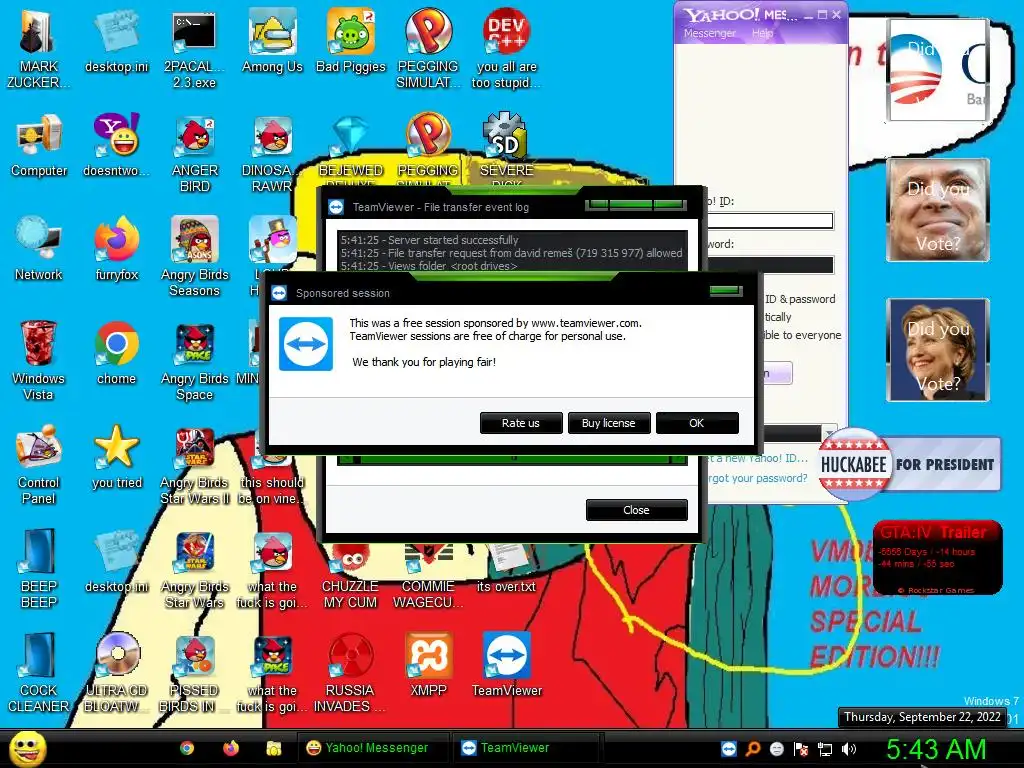The width and height of the screenshot is (1024, 768).
Task: Open the Windows Vista recycle bin icon
Action: (39, 360)
